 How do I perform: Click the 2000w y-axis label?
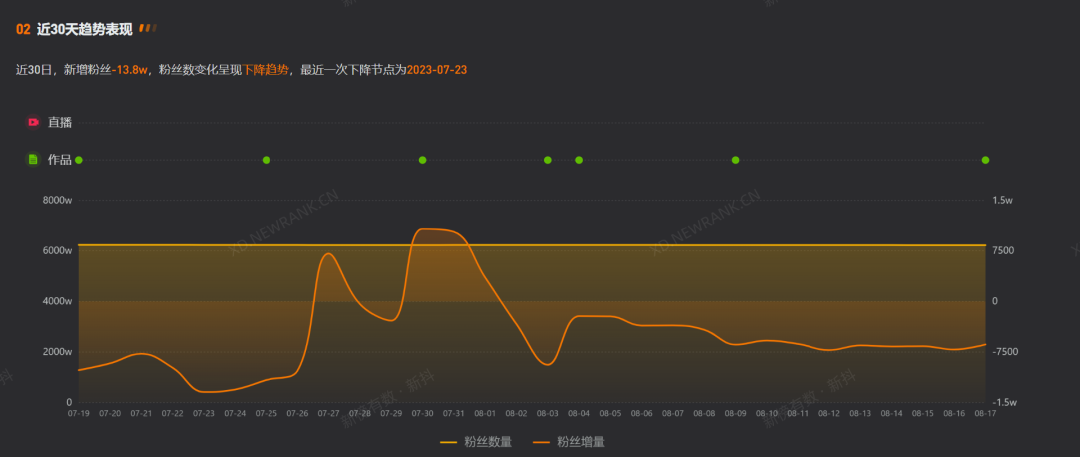click(x=58, y=352)
